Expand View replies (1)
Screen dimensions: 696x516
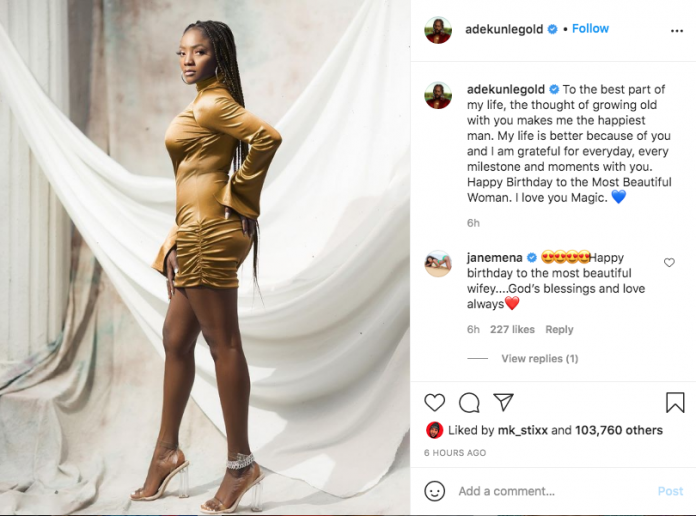[x=540, y=358]
